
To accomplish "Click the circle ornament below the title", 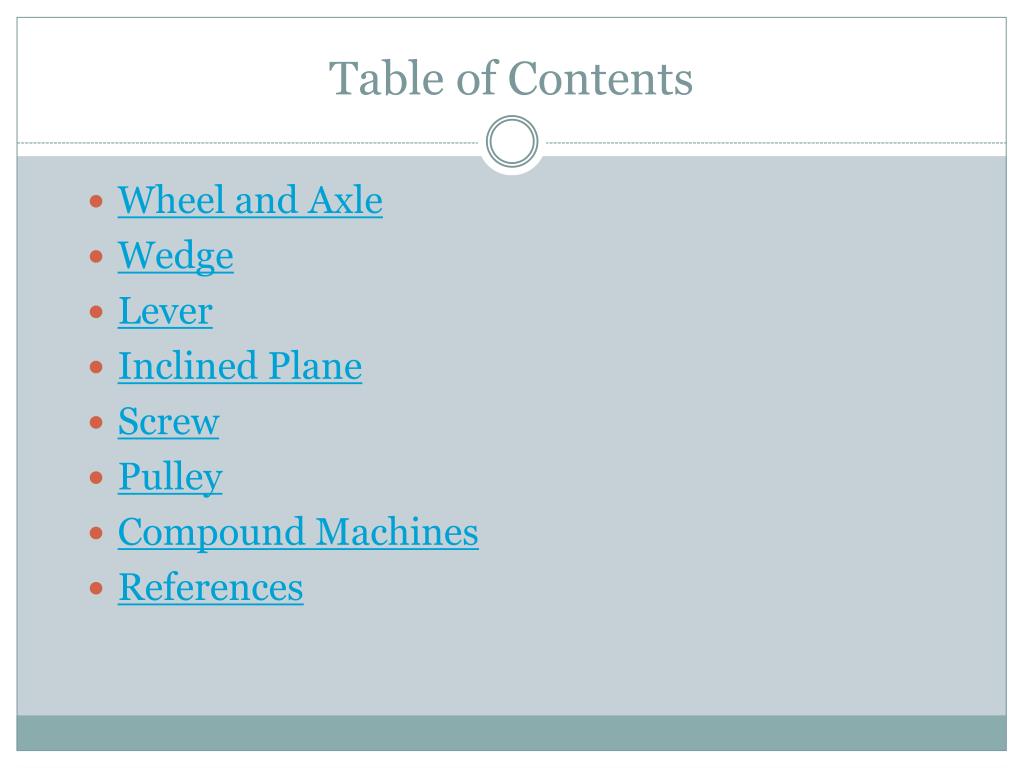I will pyautogui.click(x=512, y=142).
